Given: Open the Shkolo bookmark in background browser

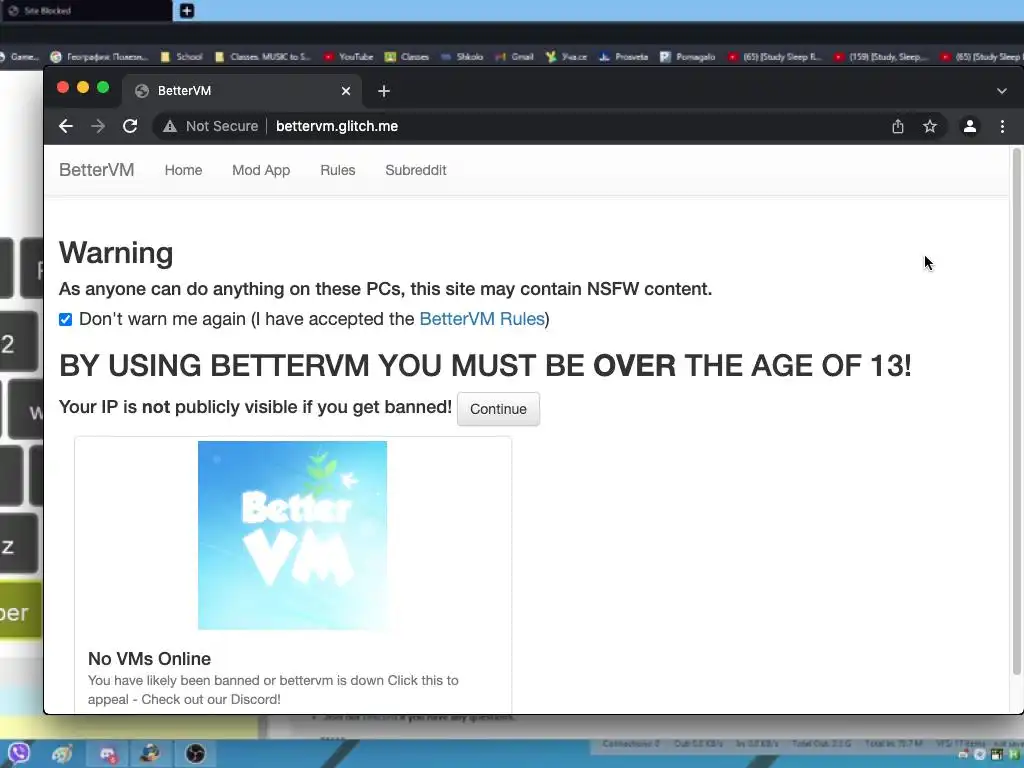Looking at the screenshot, I should (462, 57).
